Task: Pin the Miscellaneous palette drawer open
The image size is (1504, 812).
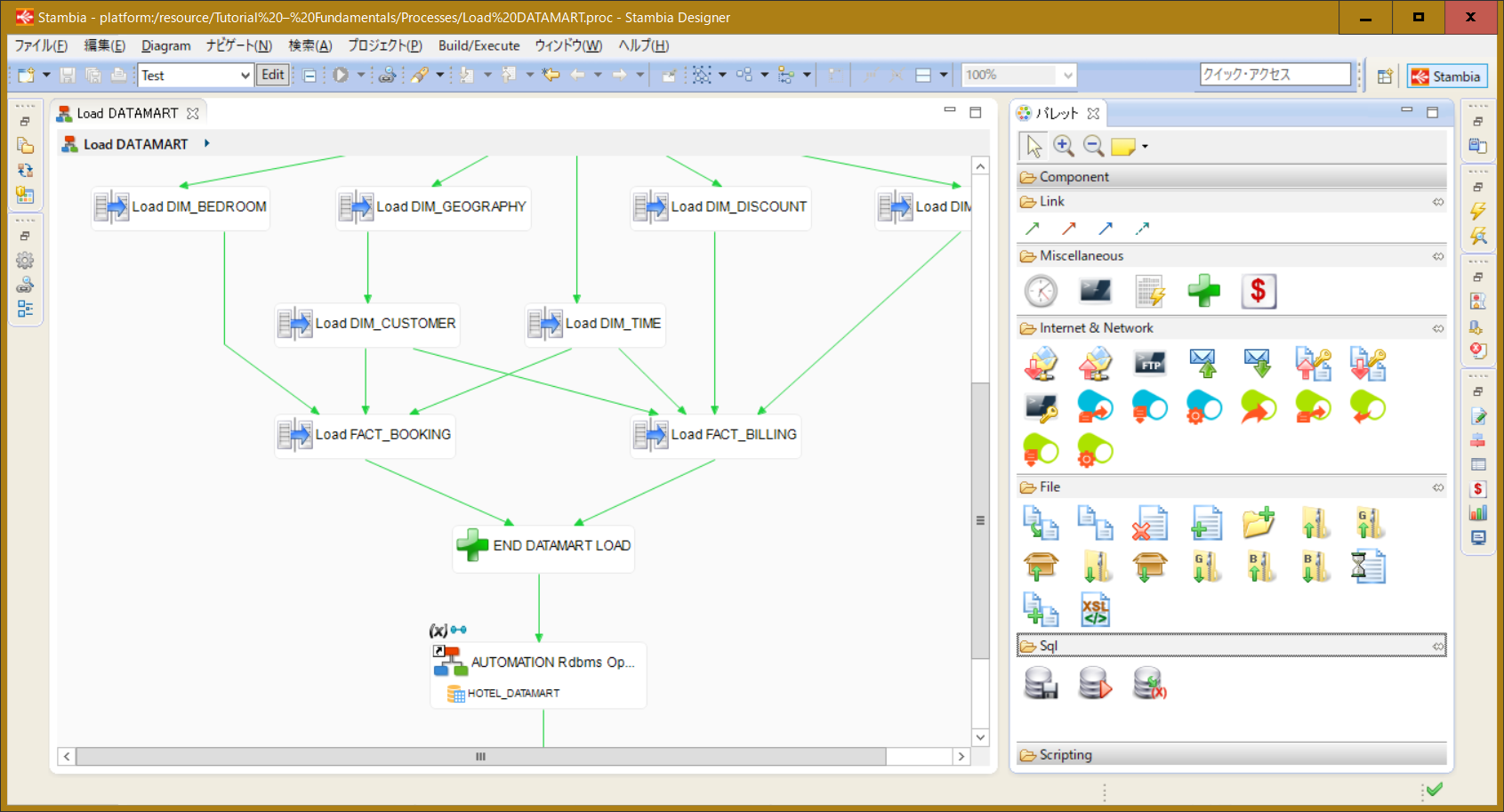Action: click(1437, 256)
